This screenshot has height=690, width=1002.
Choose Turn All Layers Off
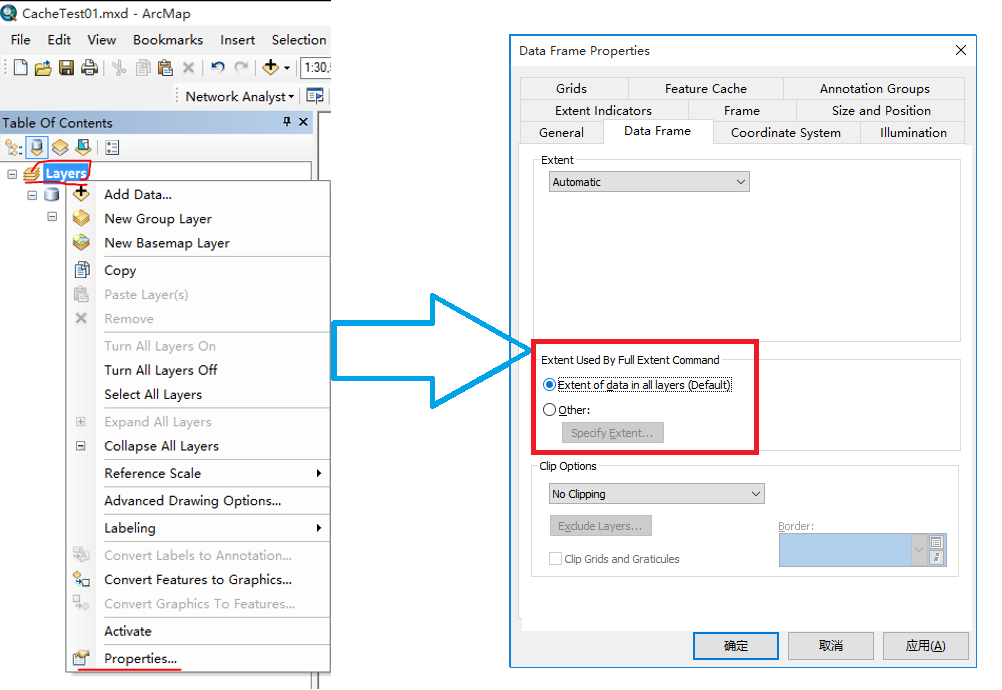click(x=198, y=370)
